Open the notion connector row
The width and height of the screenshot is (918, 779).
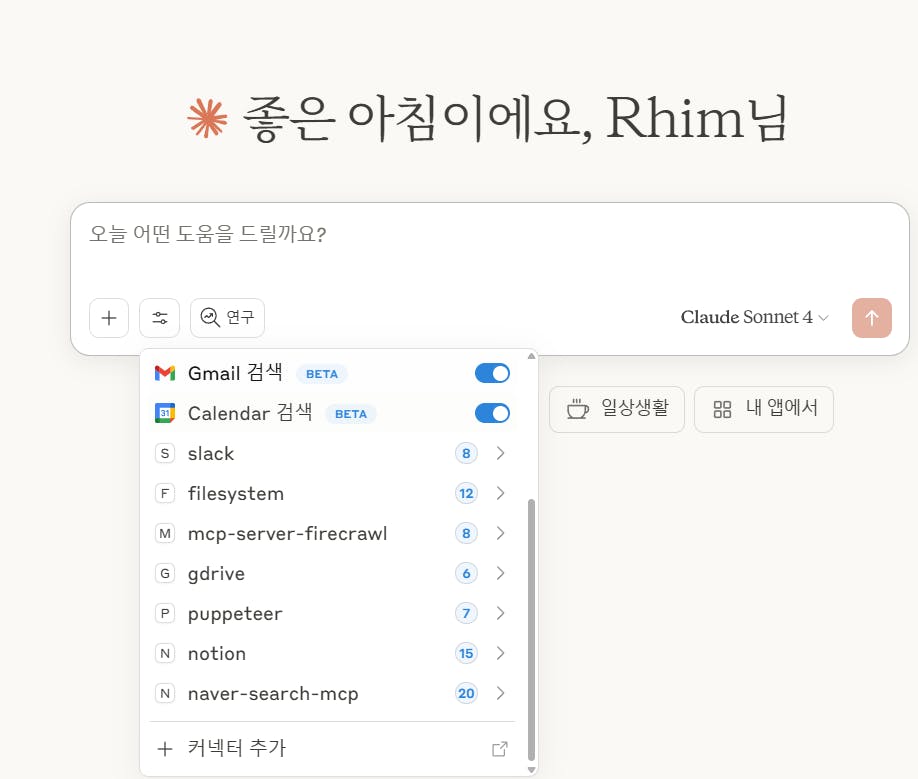pos(332,654)
